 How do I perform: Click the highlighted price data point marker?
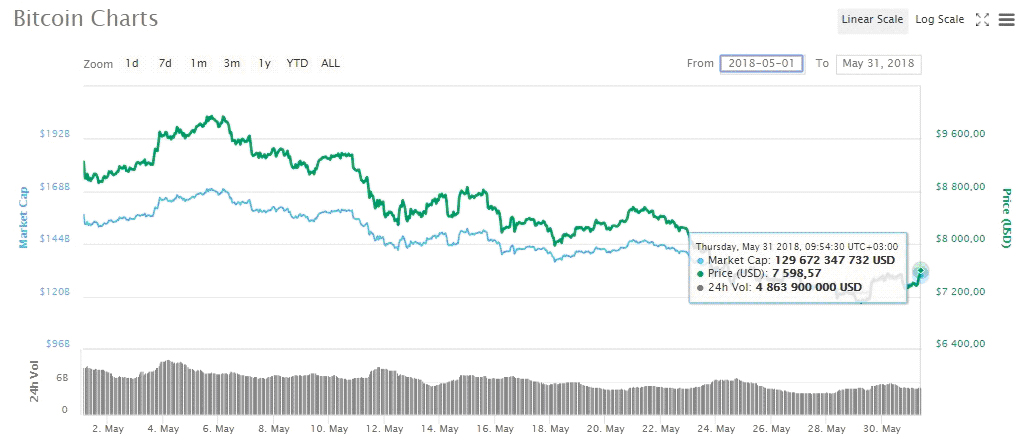coord(920,271)
